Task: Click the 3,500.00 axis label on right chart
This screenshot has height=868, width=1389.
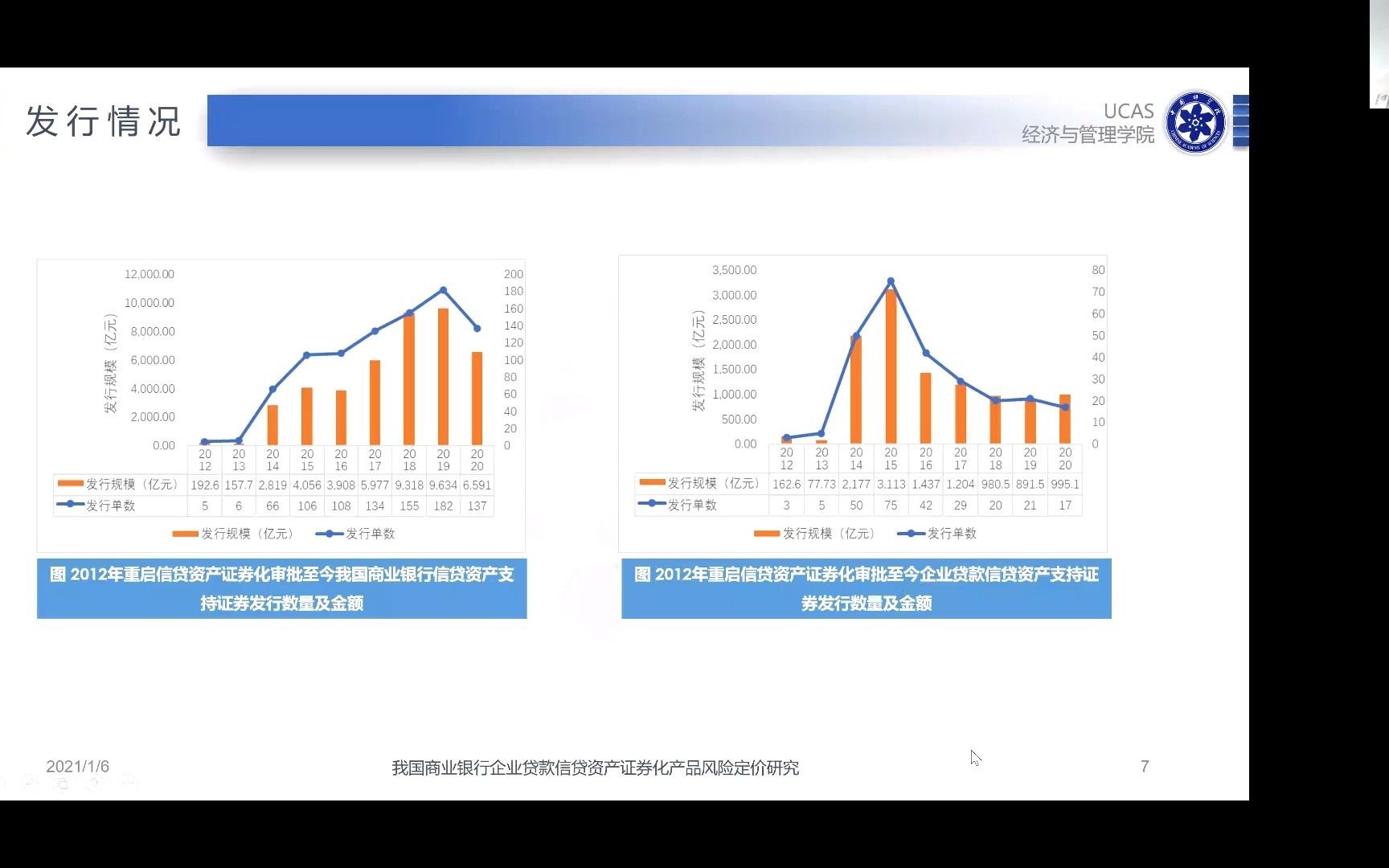Action: pyautogui.click(x=734, y=270)
